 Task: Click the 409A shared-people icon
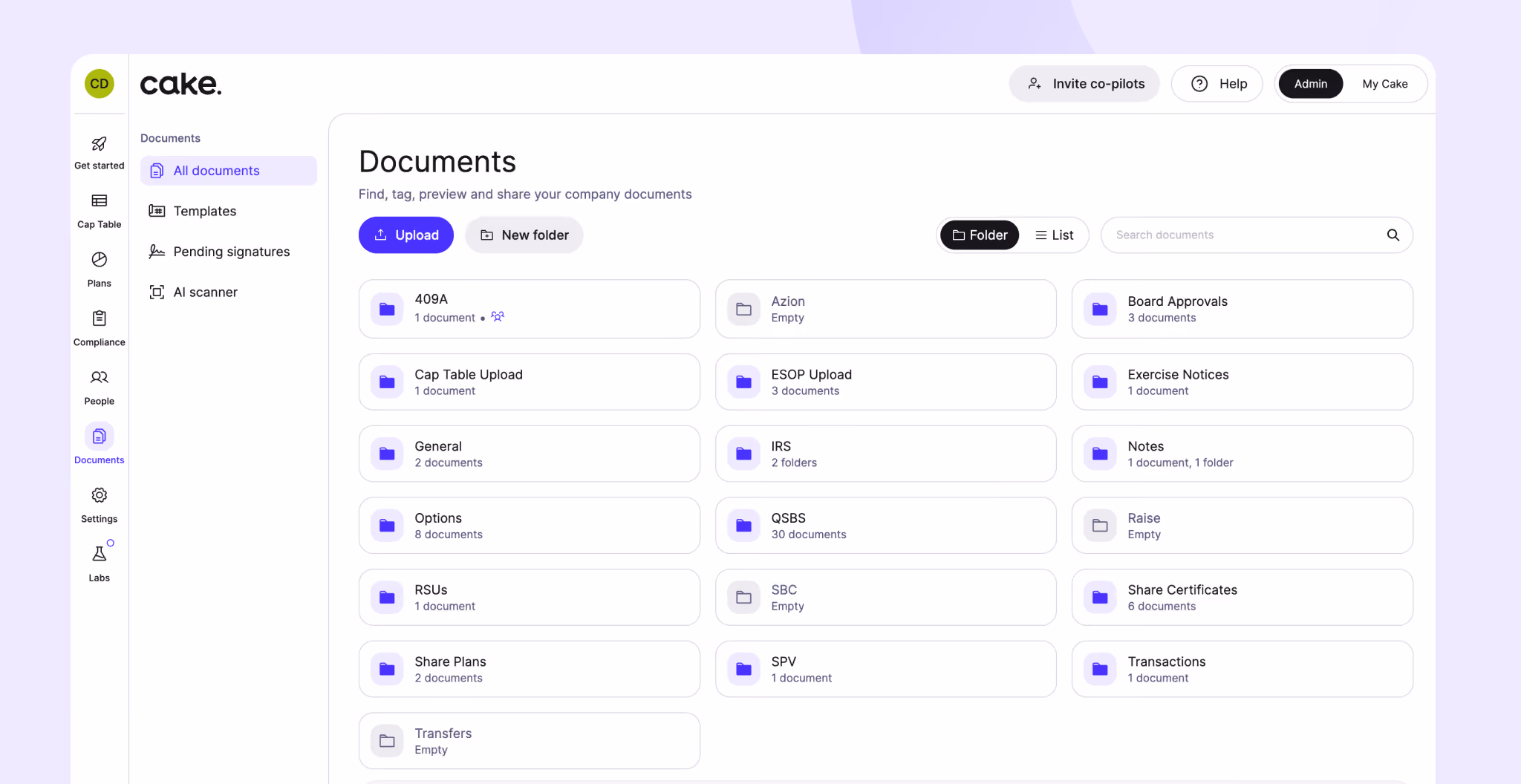(498, 317)
